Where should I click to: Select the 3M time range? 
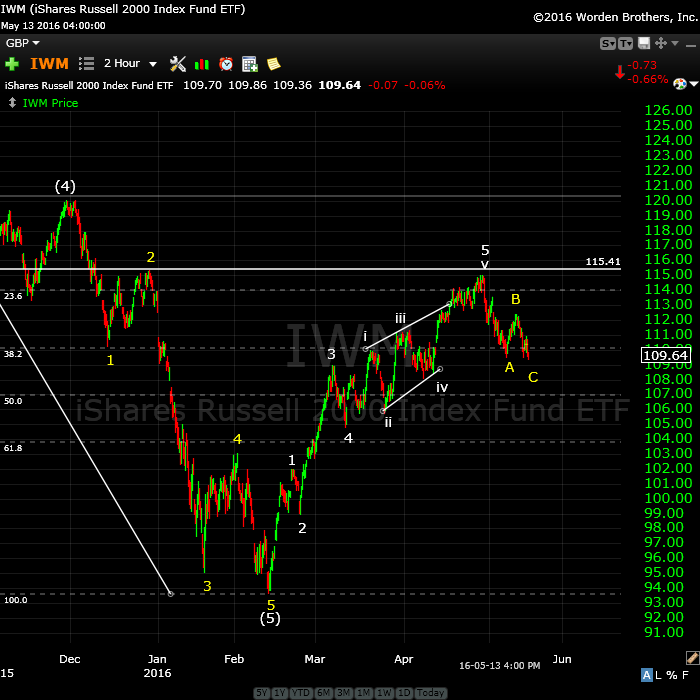click(343, 692)
